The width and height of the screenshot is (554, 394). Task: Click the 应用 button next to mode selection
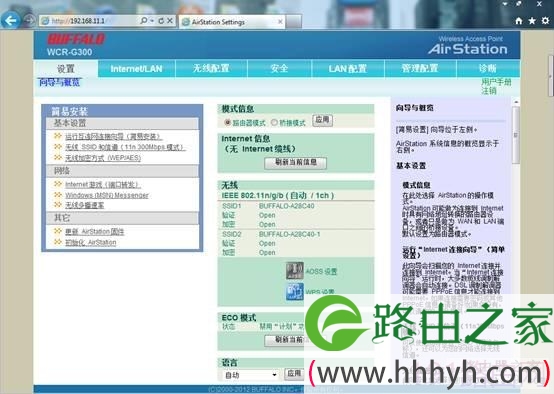tap(322, 120)
